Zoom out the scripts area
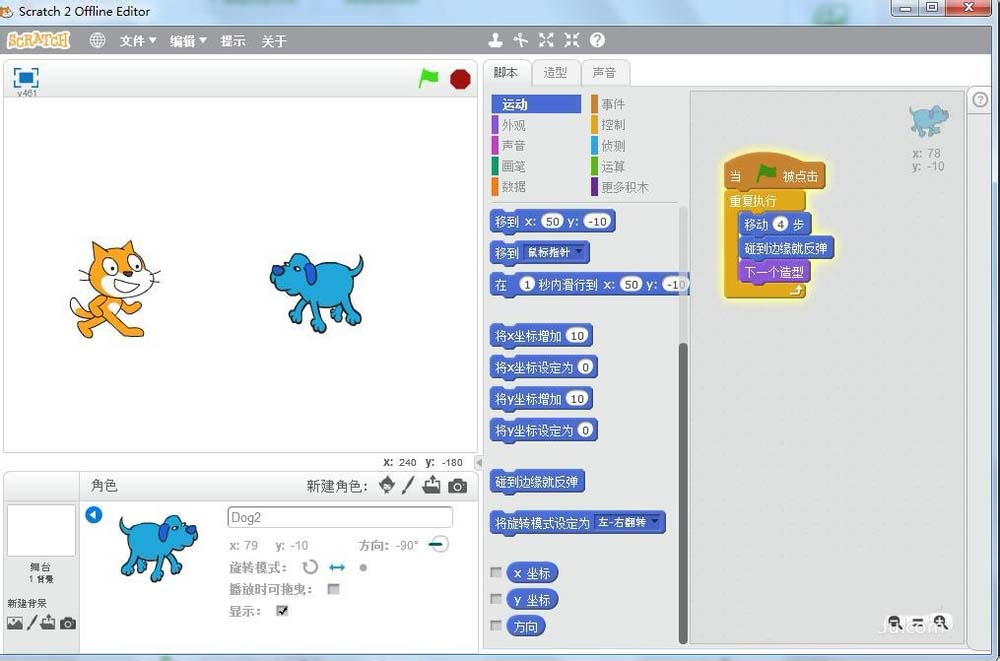 point(894,622)
